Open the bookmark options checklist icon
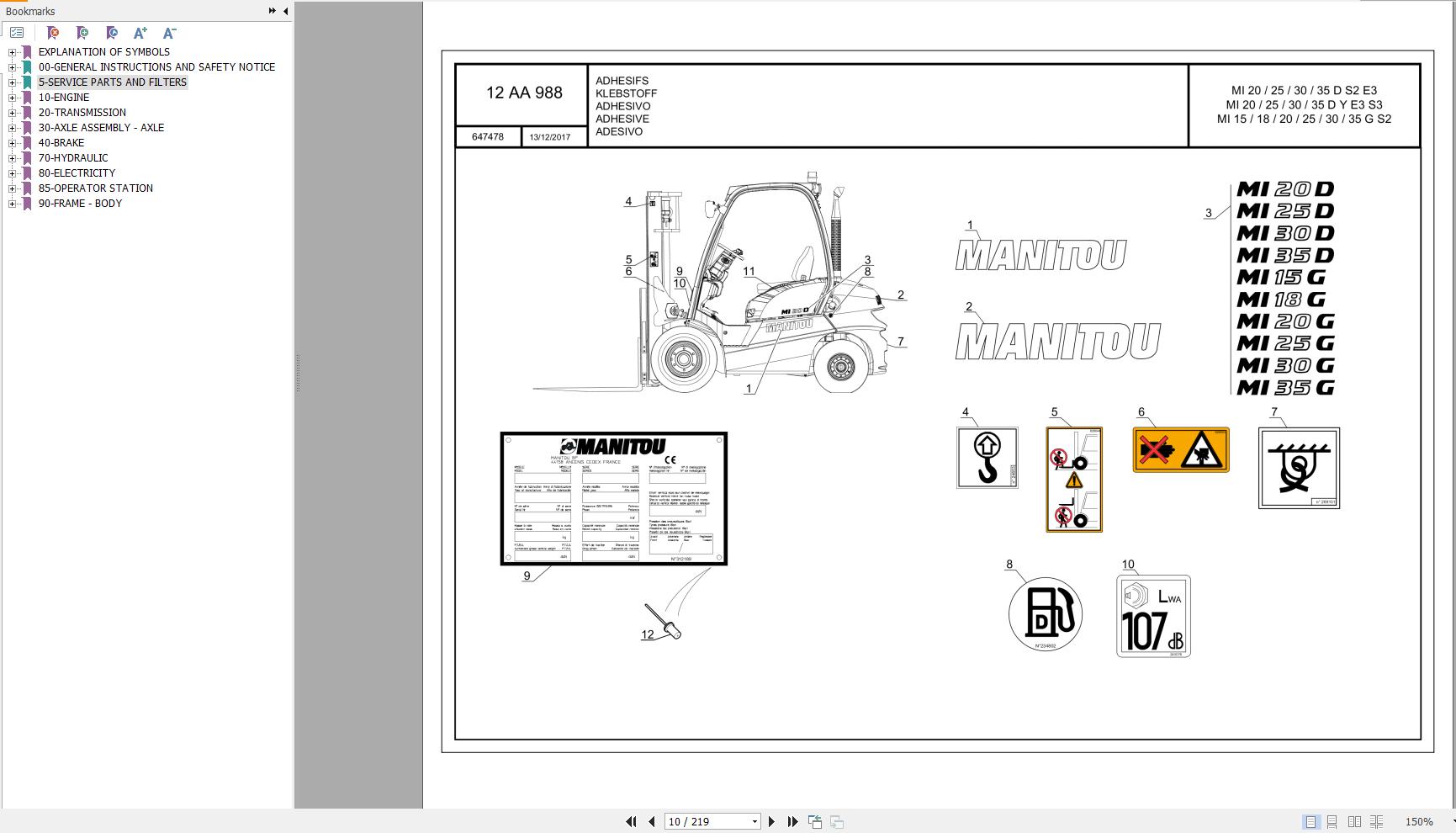 click(x=17, y=33)
